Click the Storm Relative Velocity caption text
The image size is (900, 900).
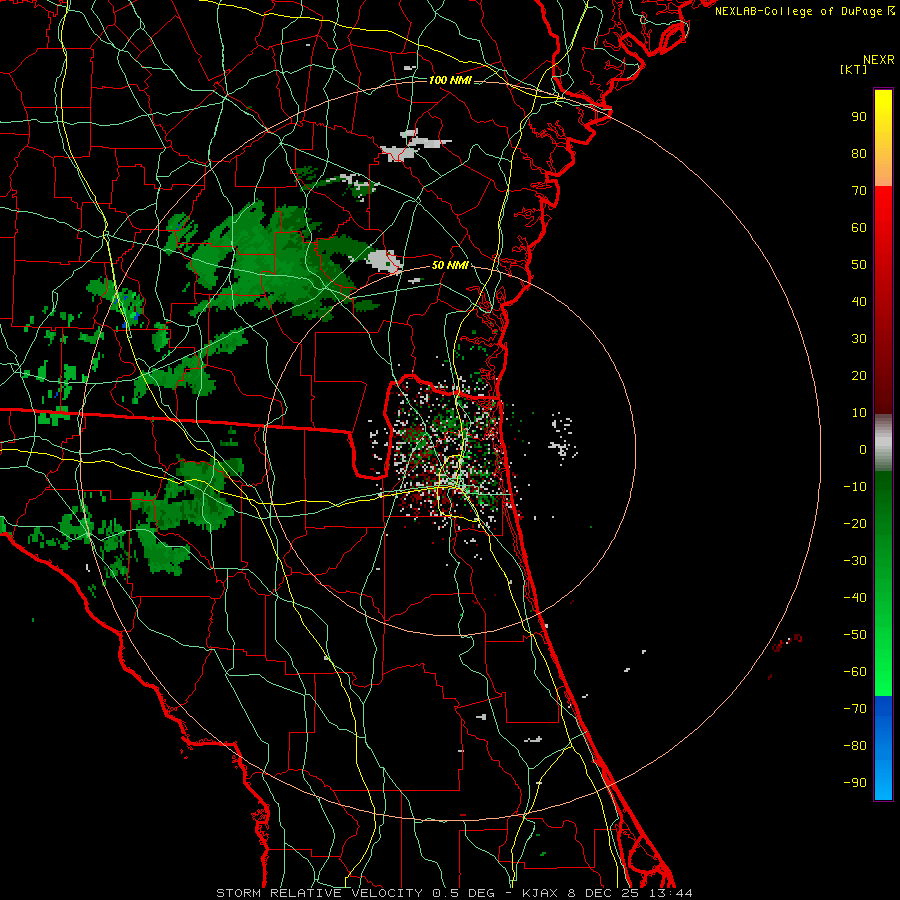click(454, 893)
